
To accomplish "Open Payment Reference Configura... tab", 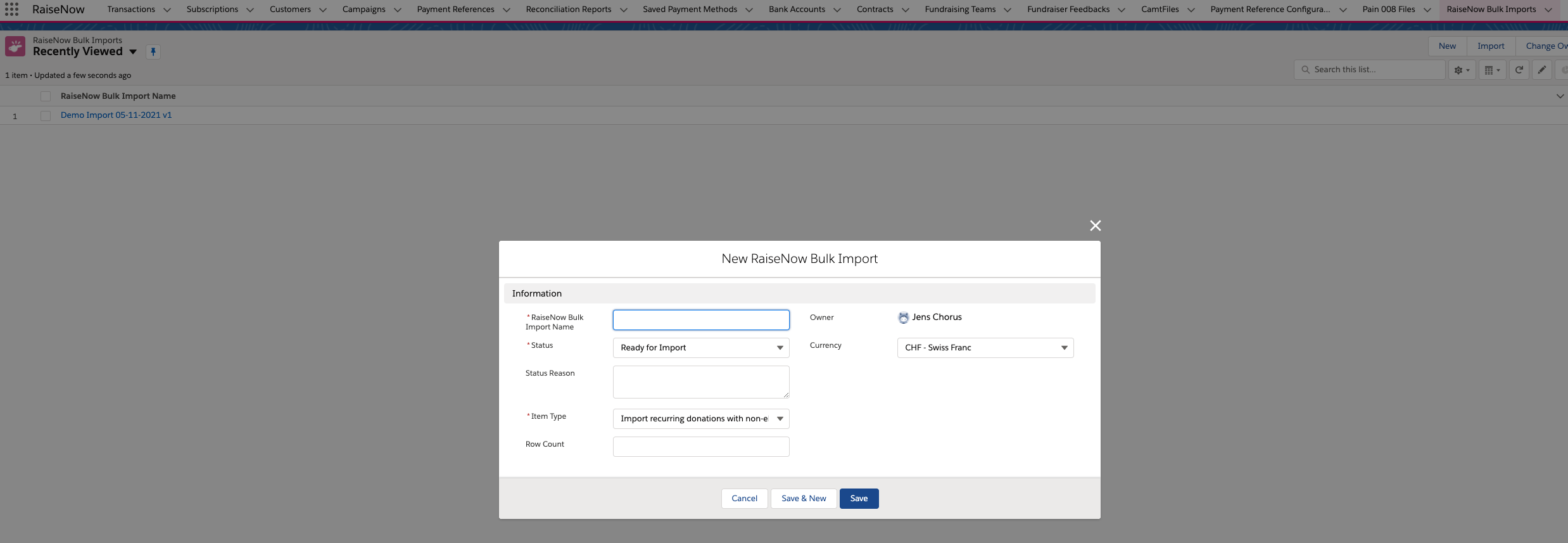I will pyautogui.click(x=1270, y=10).
